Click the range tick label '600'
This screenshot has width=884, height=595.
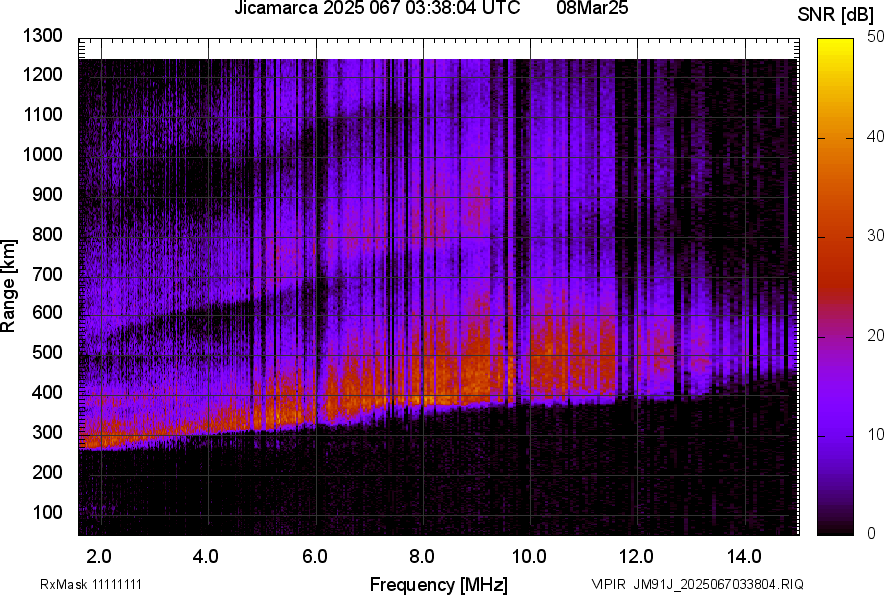pos(47,312)
